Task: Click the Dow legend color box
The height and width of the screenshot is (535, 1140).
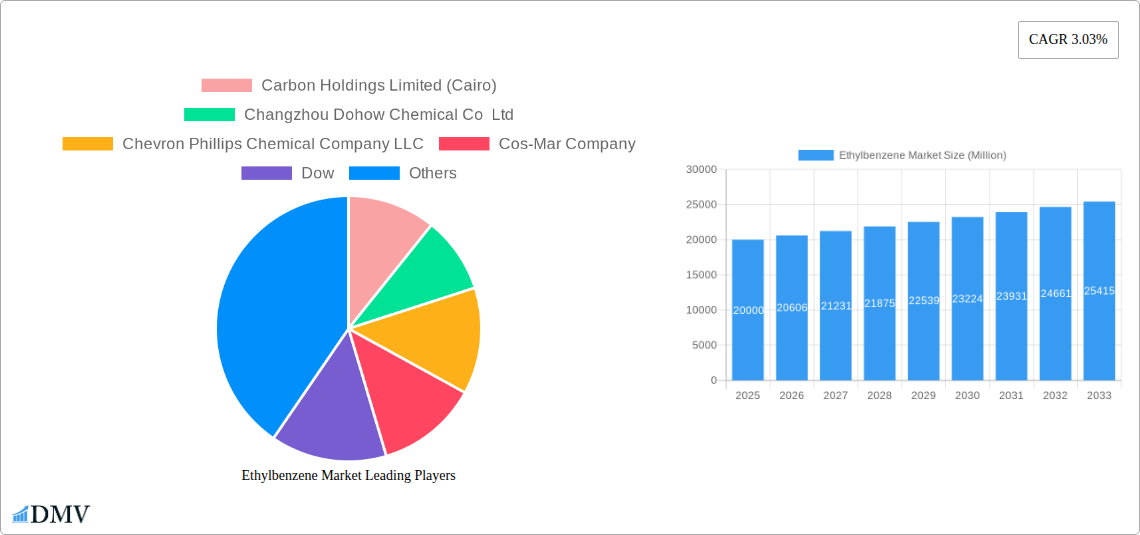Action: 266,173
